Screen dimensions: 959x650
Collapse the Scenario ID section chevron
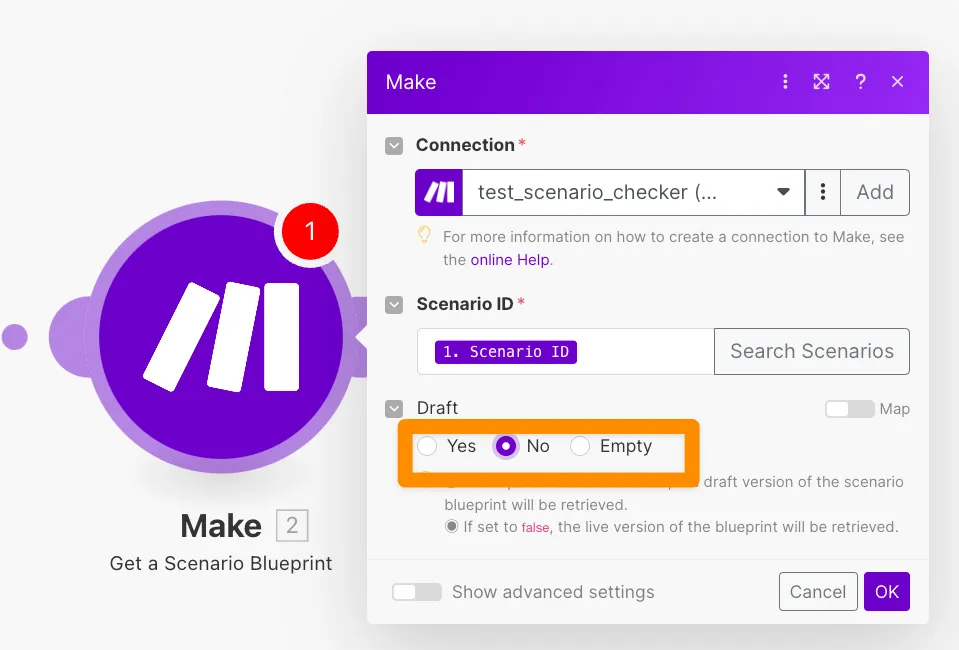click(394, 304)
